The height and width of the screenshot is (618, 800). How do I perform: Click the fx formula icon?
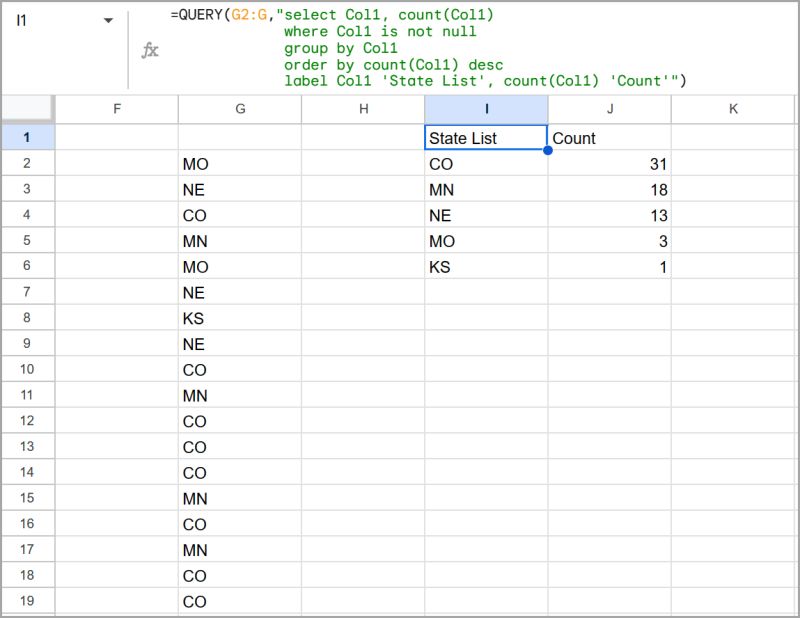(150, 51)
